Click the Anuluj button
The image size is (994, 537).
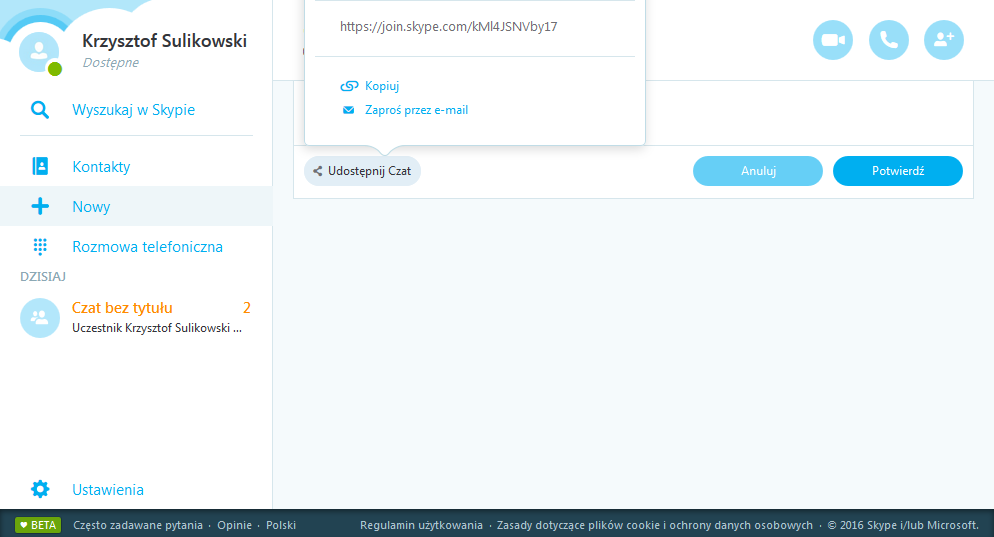click(758, 171)
